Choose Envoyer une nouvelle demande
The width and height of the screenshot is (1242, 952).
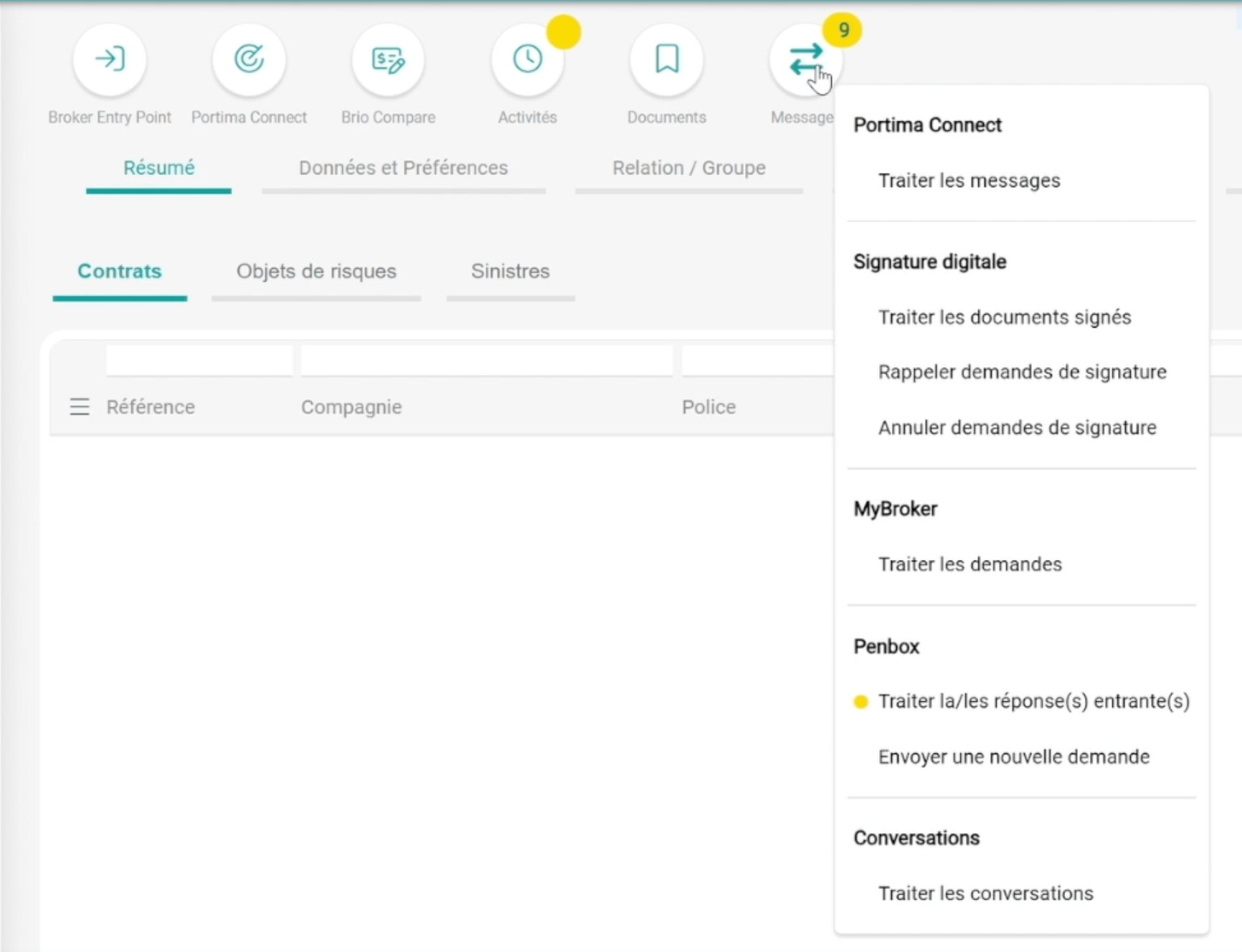pyautogui.click(x=1013, y=757)
